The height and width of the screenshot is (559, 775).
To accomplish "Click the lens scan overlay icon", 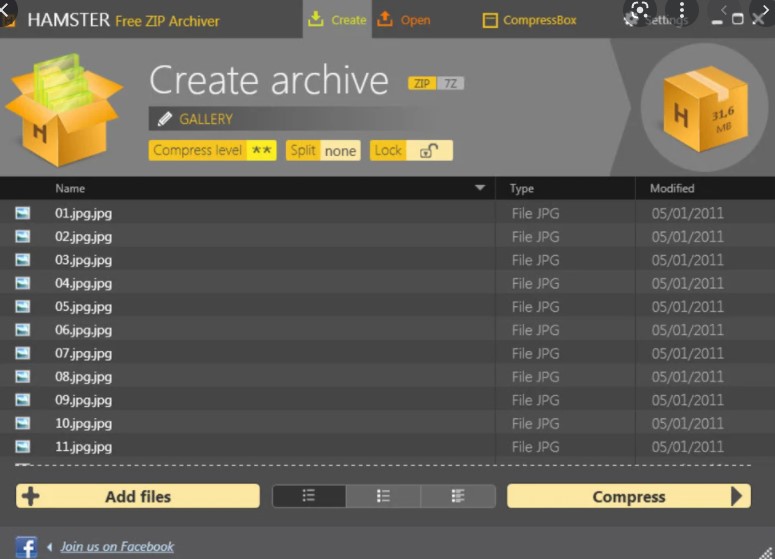I will click(x=640, y=10).
